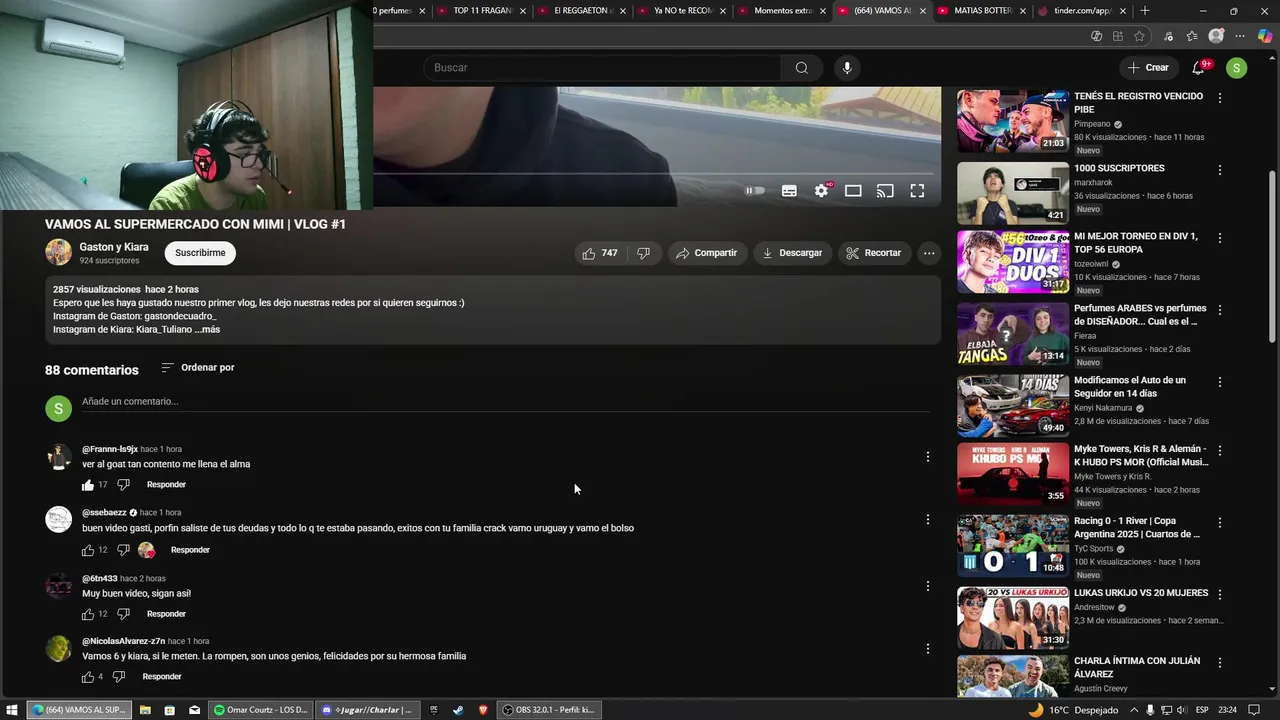The width and height of the screenshot is (1280, 720).
Task: Like the comment by @ssebaezz
Action: click(88, 550)
